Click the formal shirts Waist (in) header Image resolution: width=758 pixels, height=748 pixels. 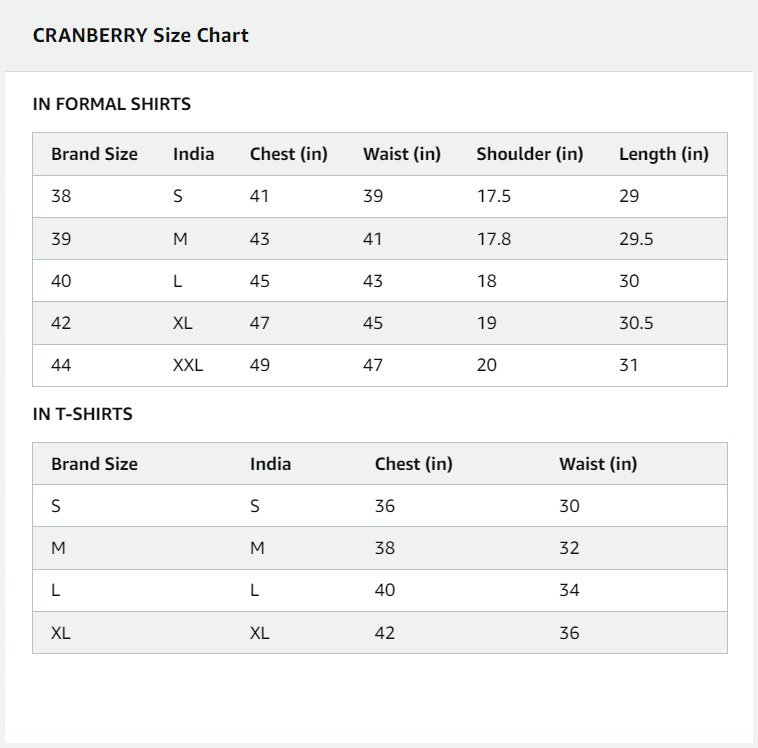(402, 154)
